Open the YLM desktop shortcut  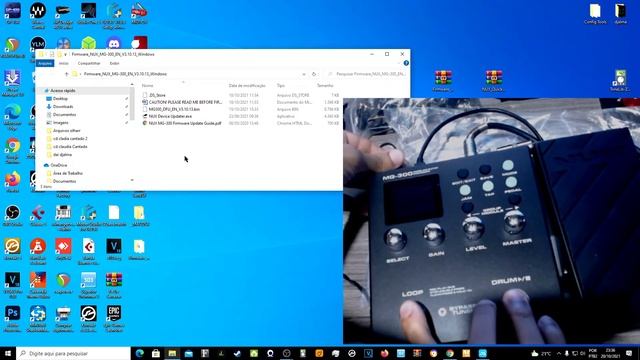click(x=38, y=43)
